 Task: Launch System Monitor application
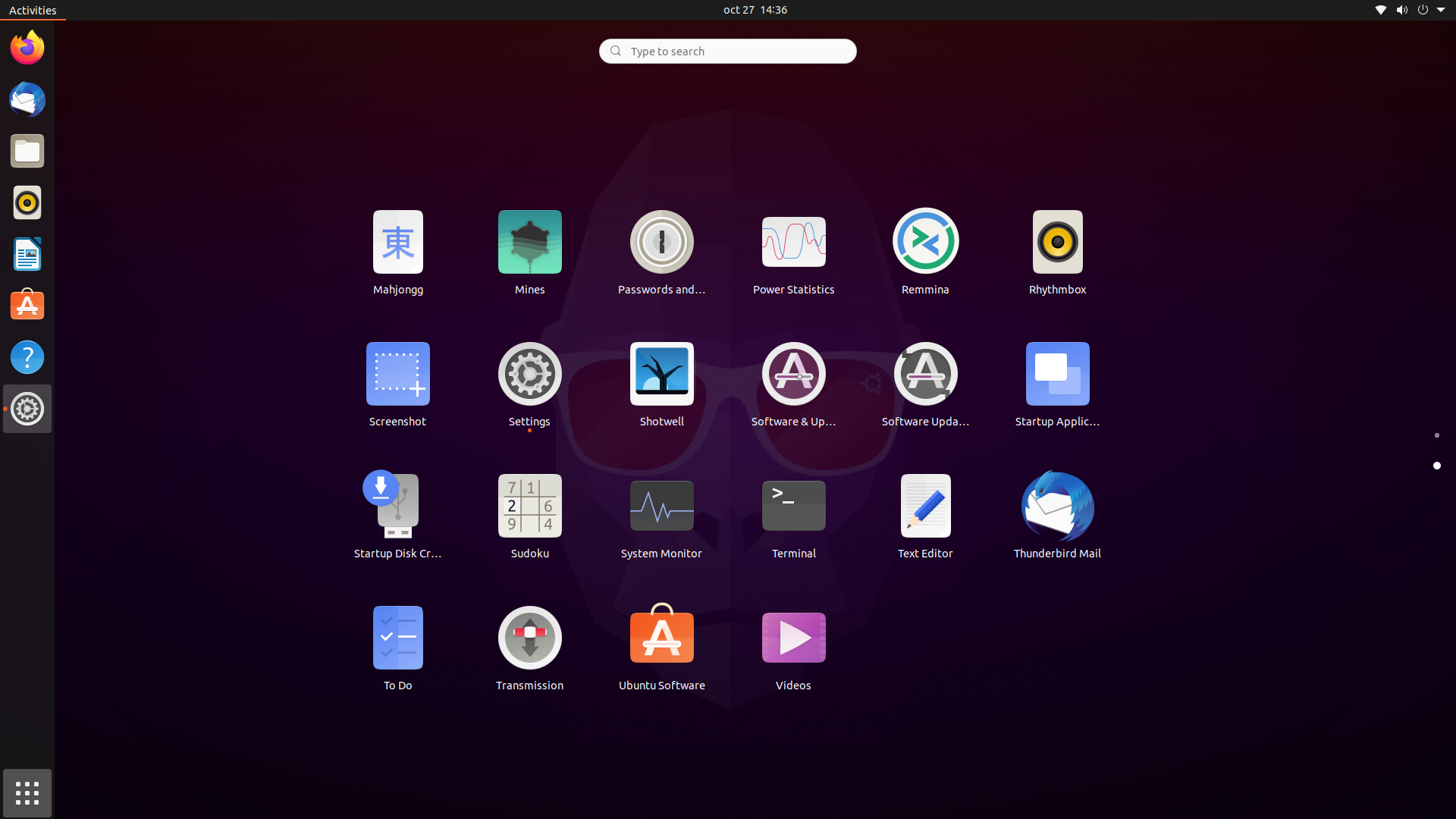pyautogui.click(x=661, y=505)
